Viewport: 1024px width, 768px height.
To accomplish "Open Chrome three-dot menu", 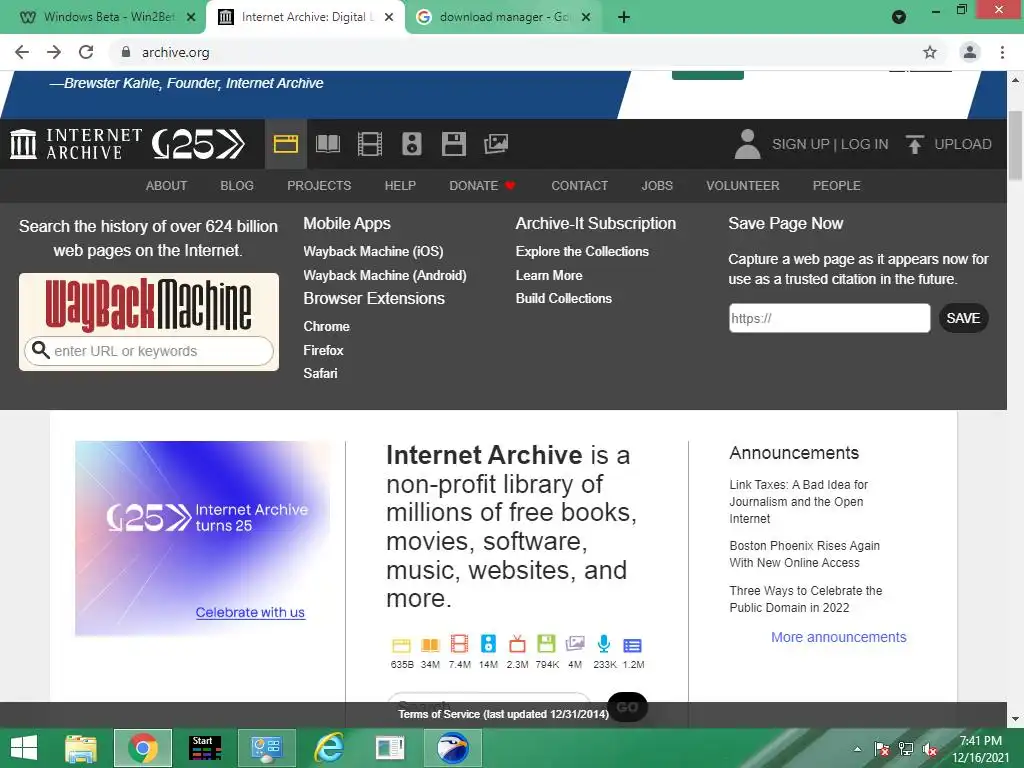I will (x=1002, y=52).
